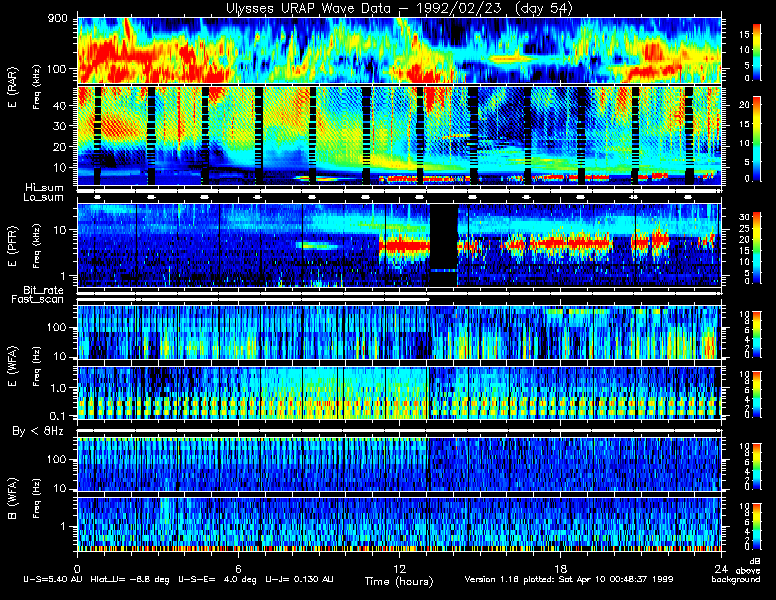The width and height of the screenshot is (776, 600).
Task: Click the 0–30 color scale of the PFR panel
Action: (756, 248)
